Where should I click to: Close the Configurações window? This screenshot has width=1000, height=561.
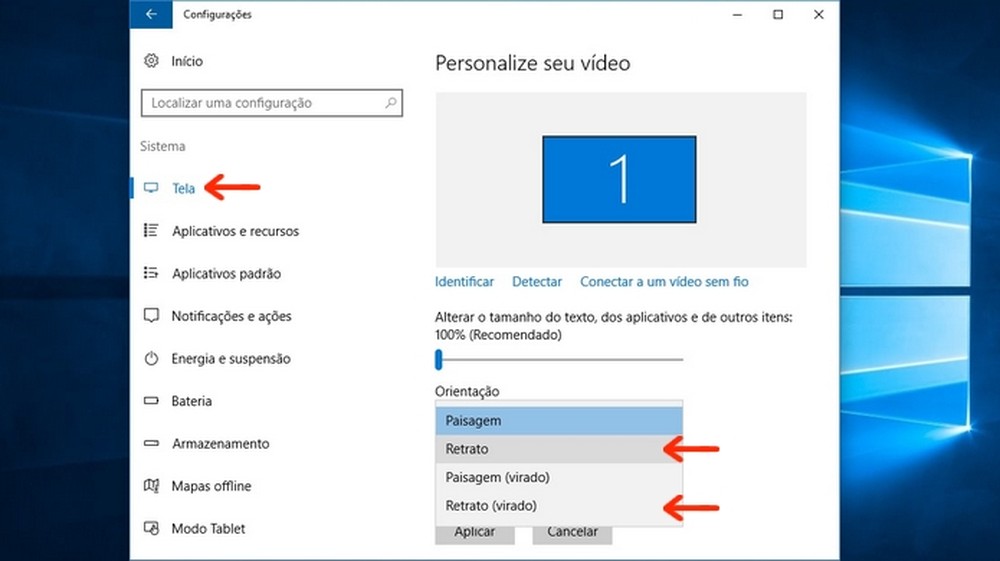tap(819, 14)
